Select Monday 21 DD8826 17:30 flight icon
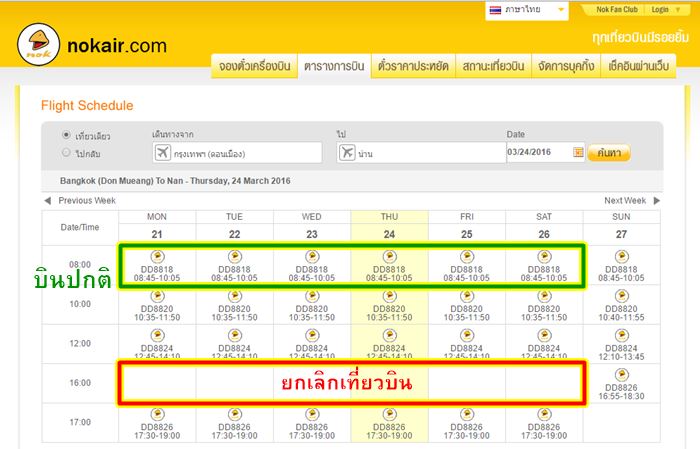This screenshot has height=449, width=700. click(157, 414)
